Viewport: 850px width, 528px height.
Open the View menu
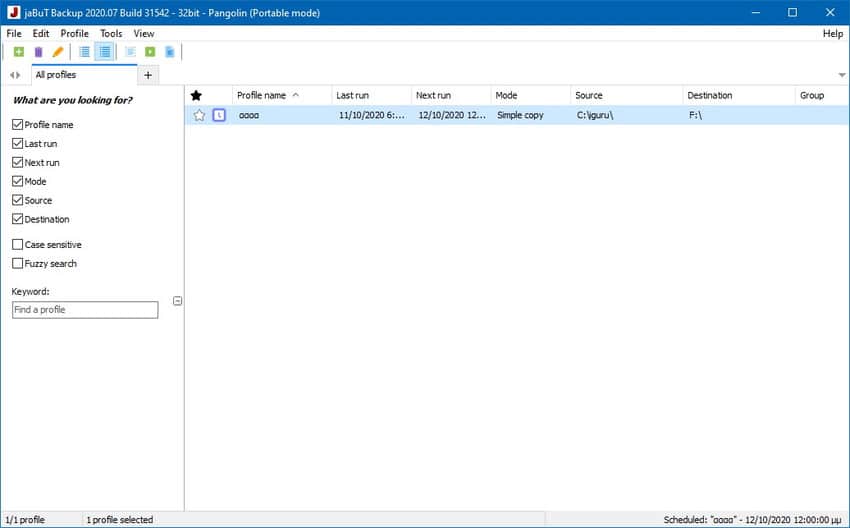(144, 34)
